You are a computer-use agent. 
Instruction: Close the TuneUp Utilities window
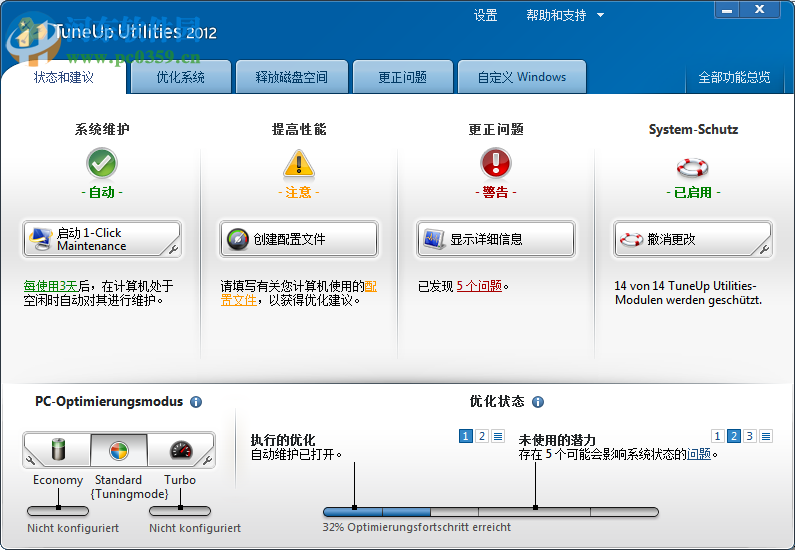coord(760,10)
